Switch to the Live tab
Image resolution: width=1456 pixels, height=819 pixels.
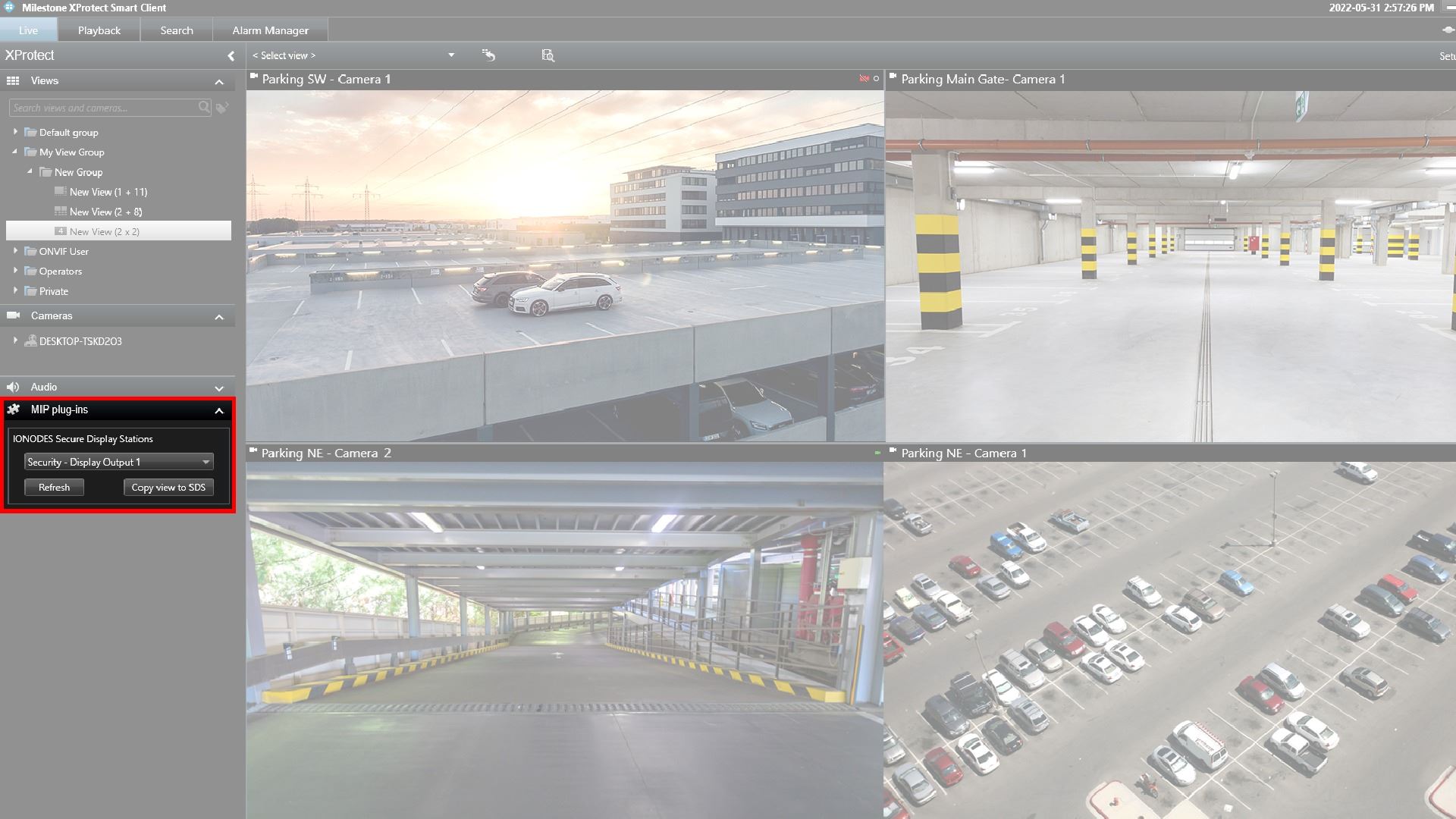click(29, 30)
